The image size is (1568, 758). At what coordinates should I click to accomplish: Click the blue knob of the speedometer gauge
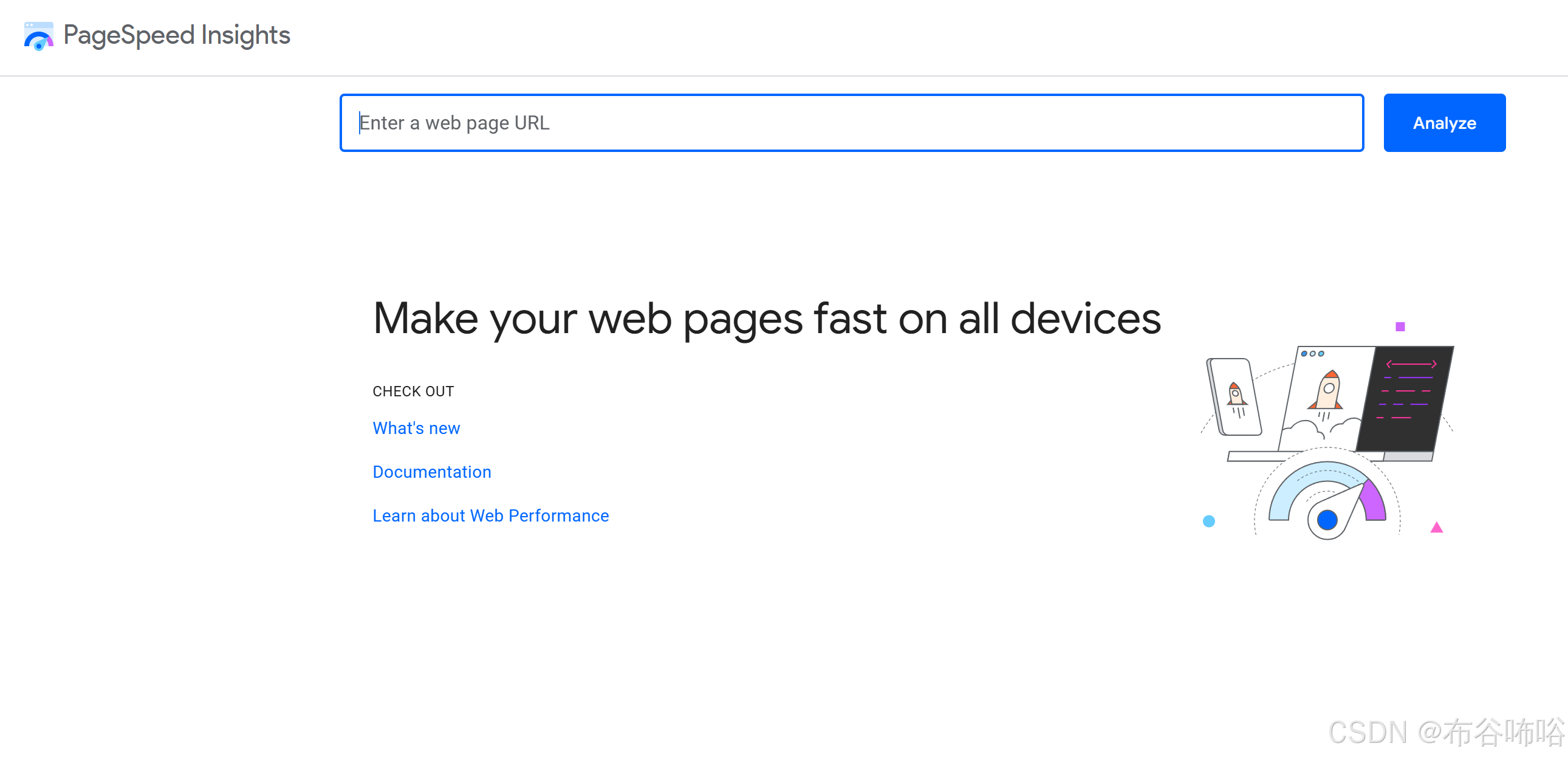(1327, 520)
